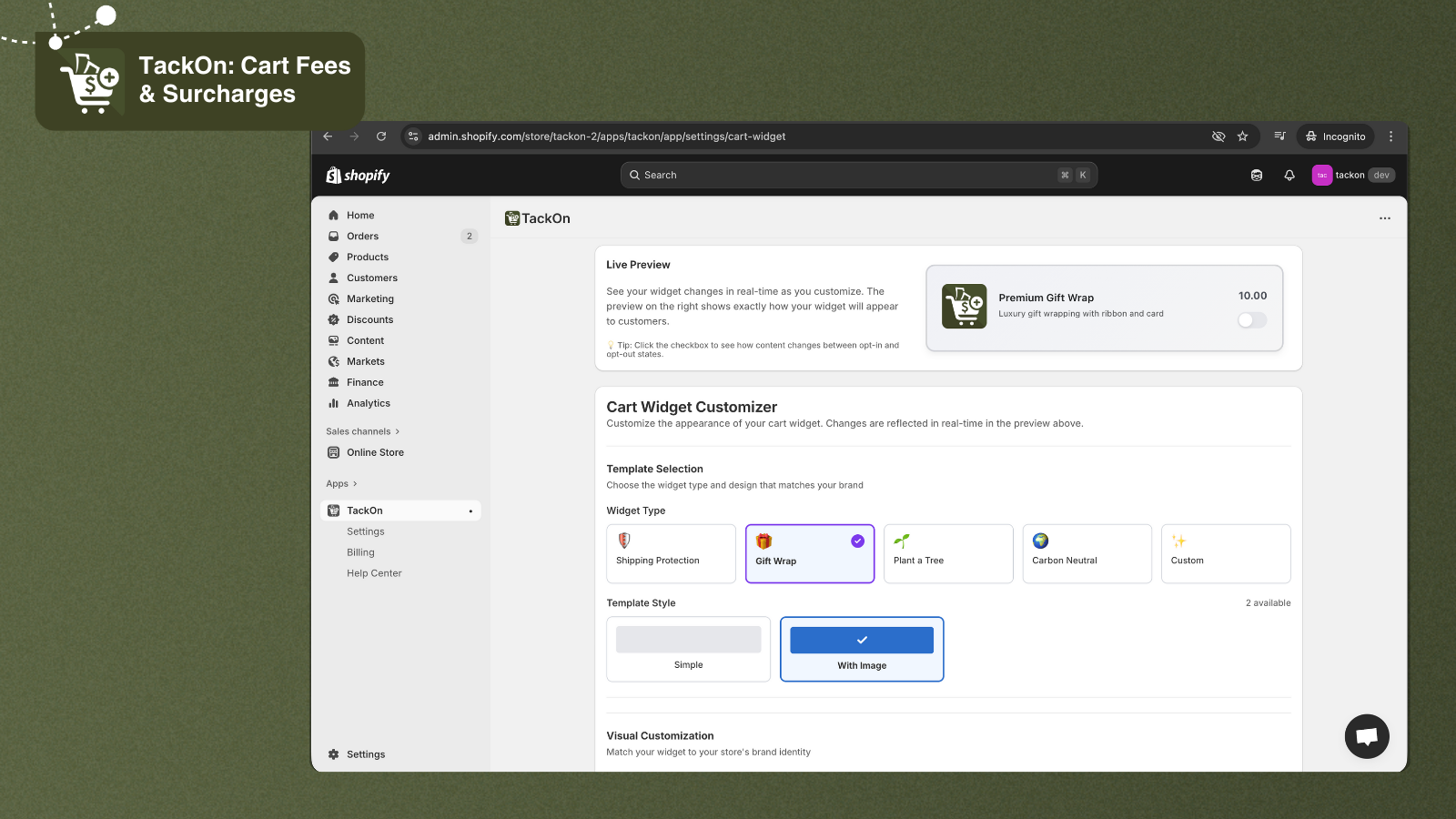
Task: Reload the page with the refresh icon
Action: (x=381, y=136)
